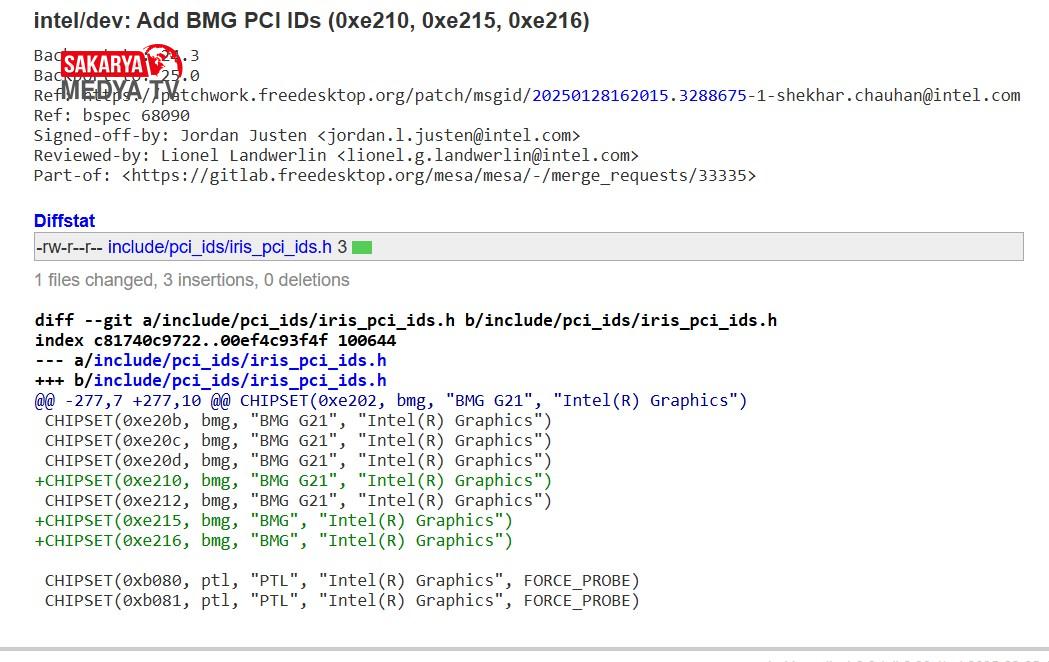Open the a/include/pci_ids/iris_pci_ids.h file link
The image size is (1049, 662).
click(240, 360)
